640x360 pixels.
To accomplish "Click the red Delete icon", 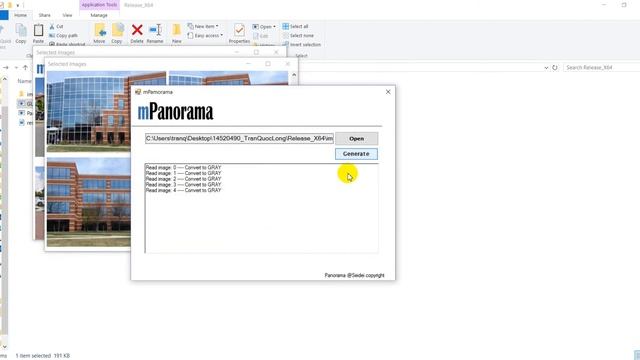I will [137, 33].
